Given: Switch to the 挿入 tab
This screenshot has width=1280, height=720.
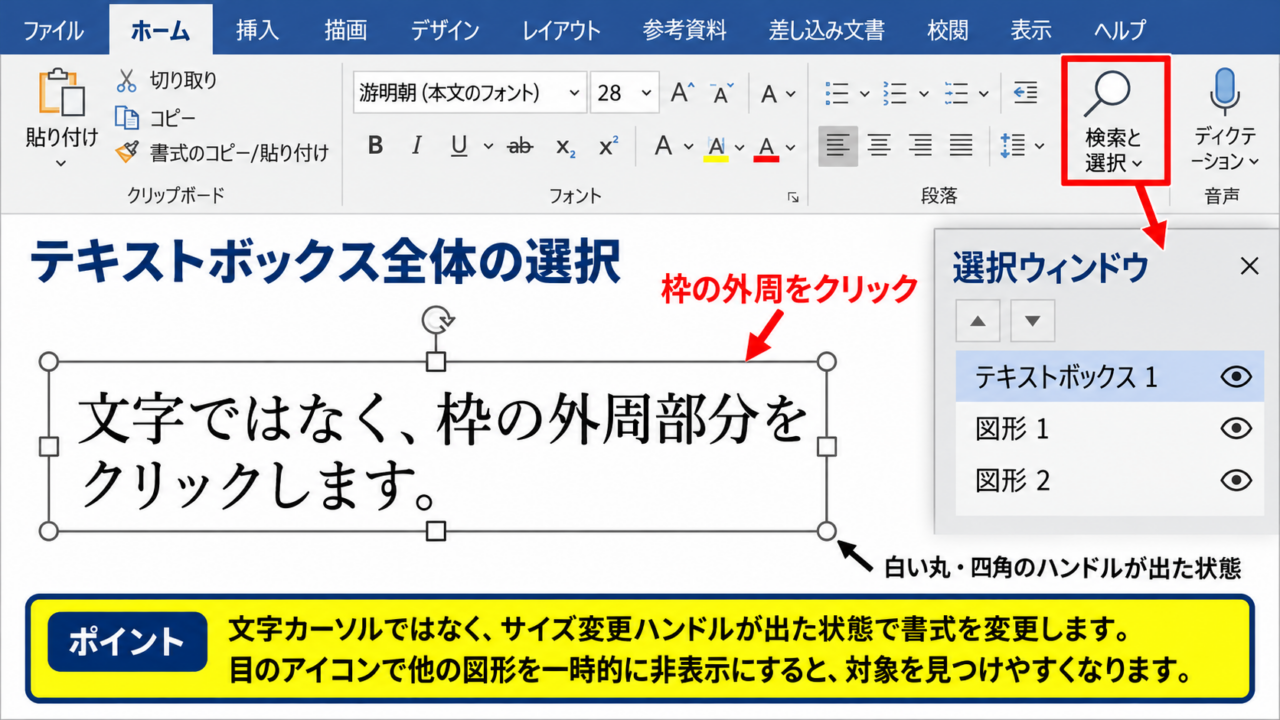Looking at the screenshot, I should pyautogui.click(x=257, y=30).
